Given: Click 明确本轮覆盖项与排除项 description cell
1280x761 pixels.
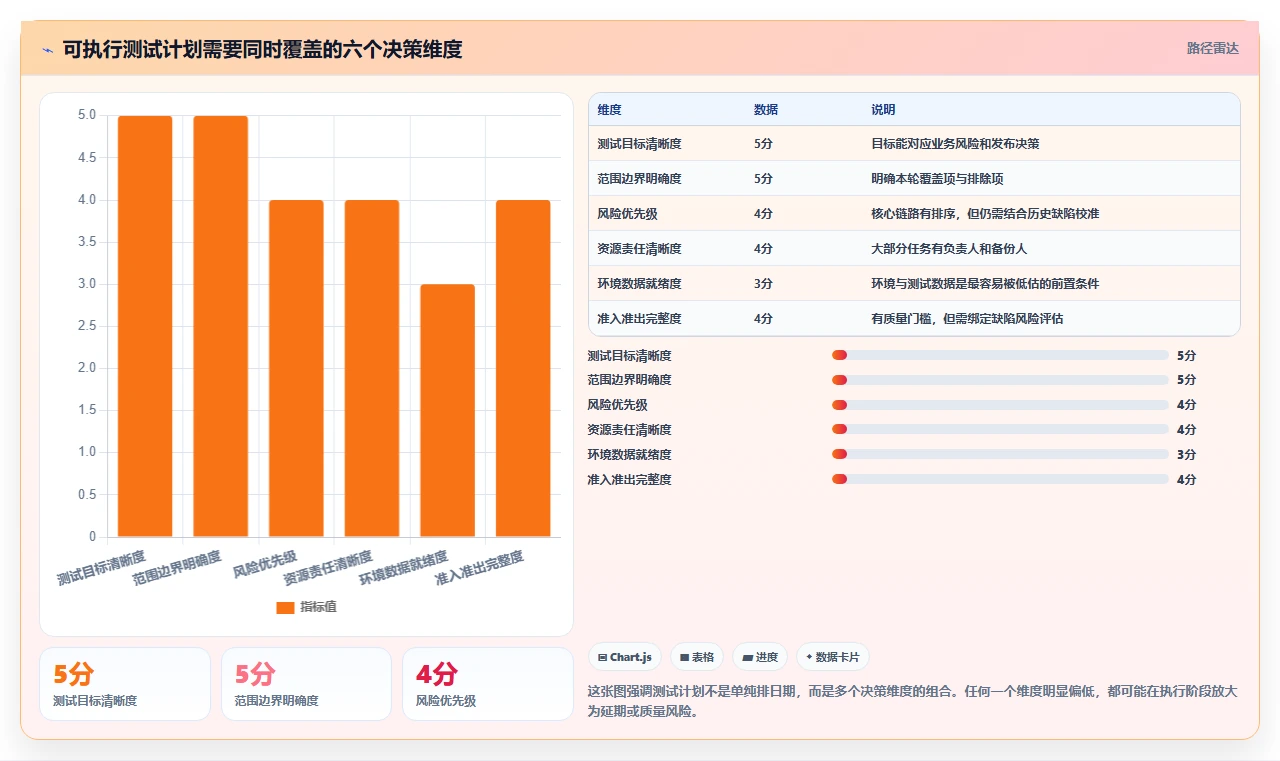Looking at the screenshot, I should (x=937, y=179).
